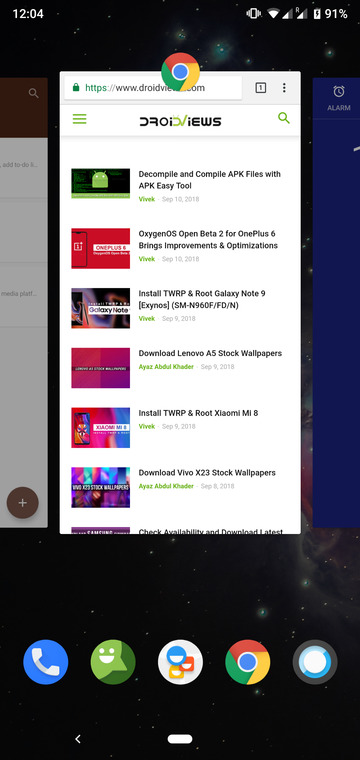Screen dimensions: 360x760
Task: Tap the back navigation arrow
Action: [78, 739]
